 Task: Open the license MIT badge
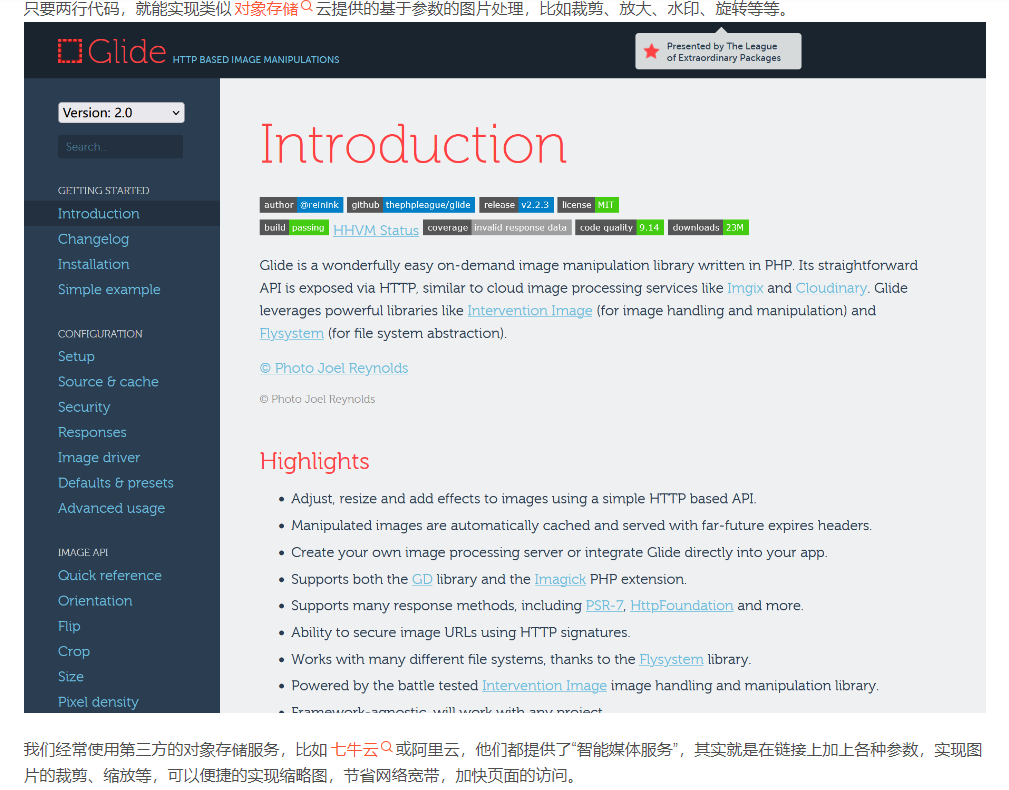pyautogui.click(x=588, y=205)
